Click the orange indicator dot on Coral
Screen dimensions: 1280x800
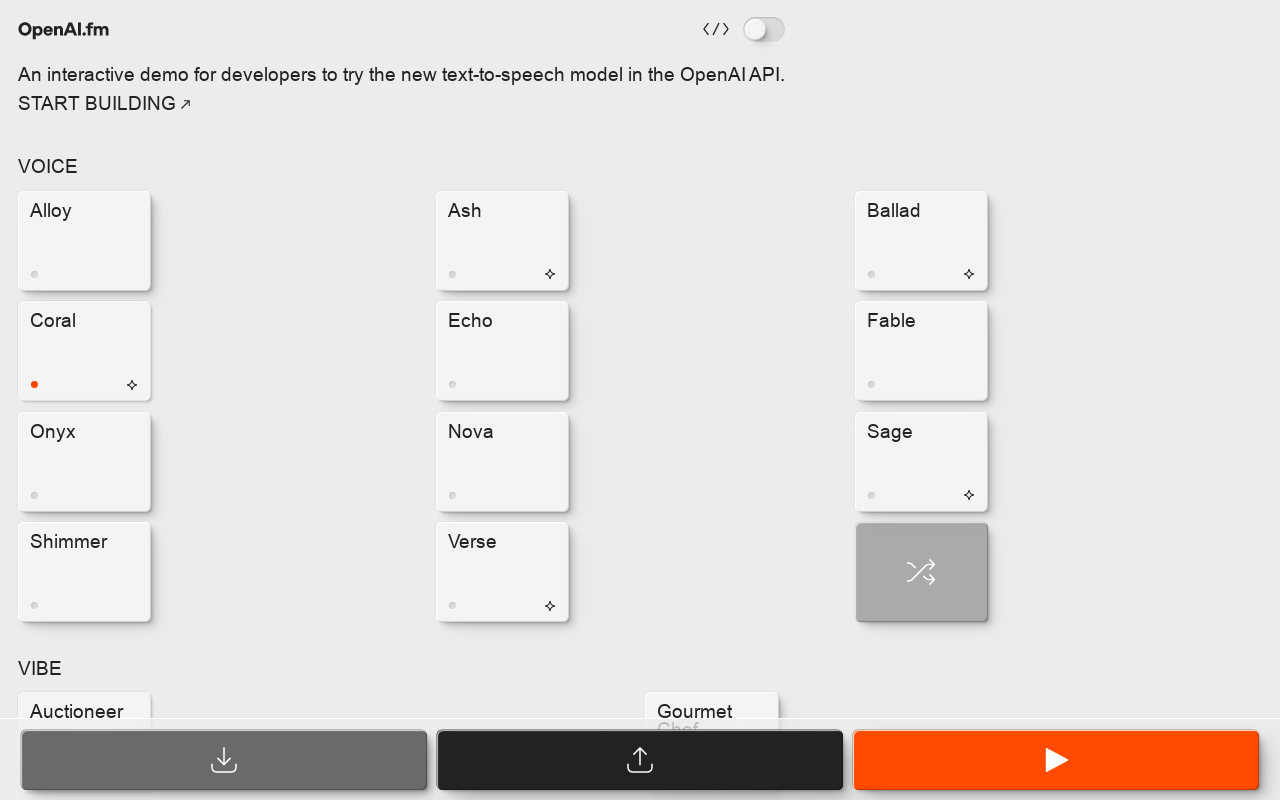click(34, 384)
